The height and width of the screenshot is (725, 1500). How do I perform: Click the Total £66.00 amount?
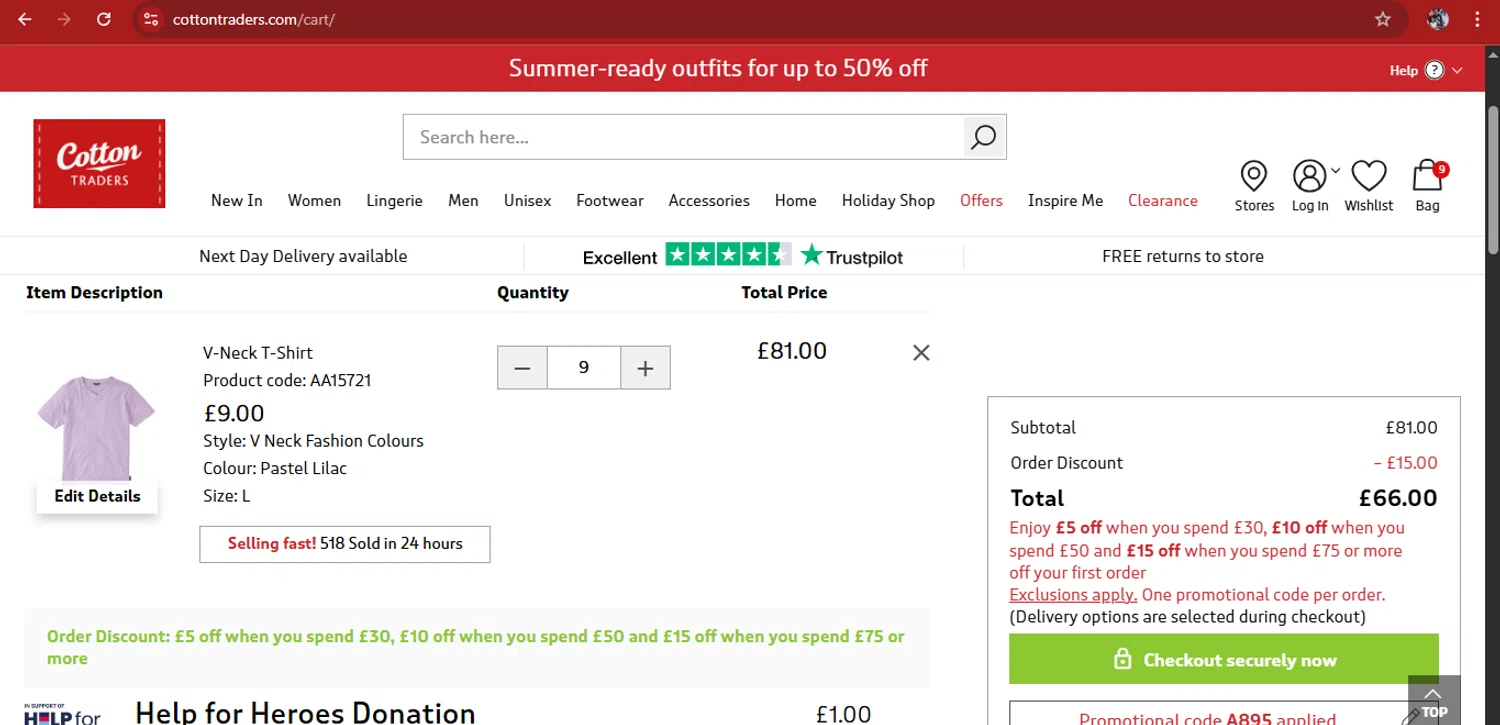pos(1398,498)
